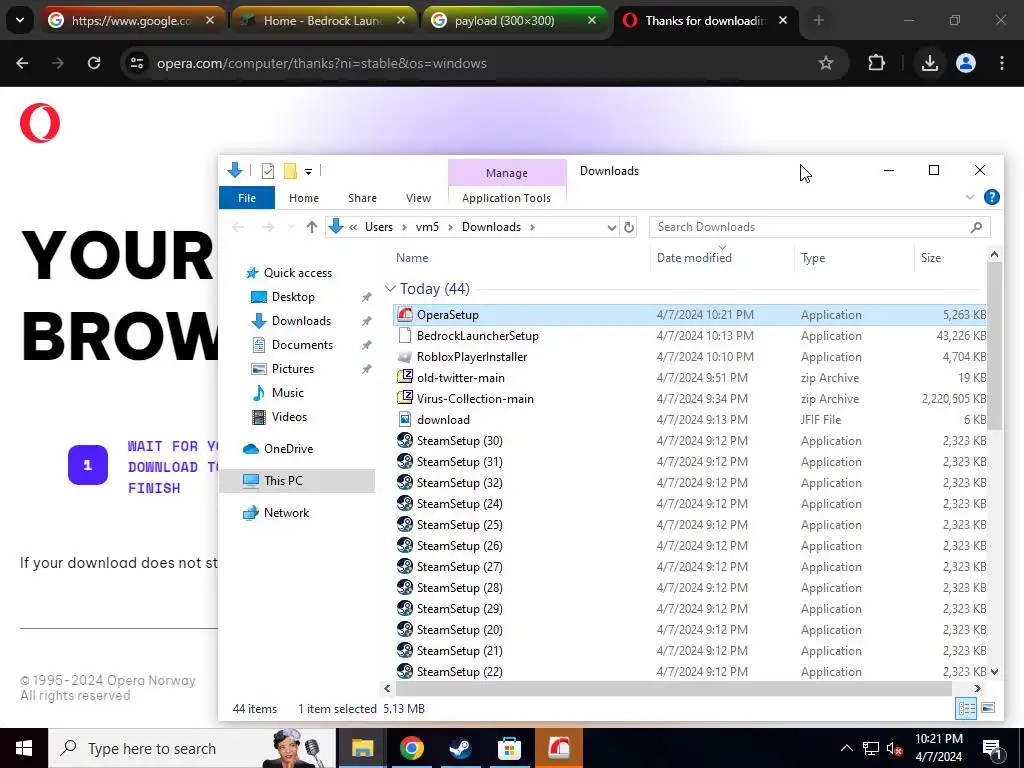This screenshot has height=768, width=1024.
Task: Close the payload (300×300) tab
Action: [591, 20]
